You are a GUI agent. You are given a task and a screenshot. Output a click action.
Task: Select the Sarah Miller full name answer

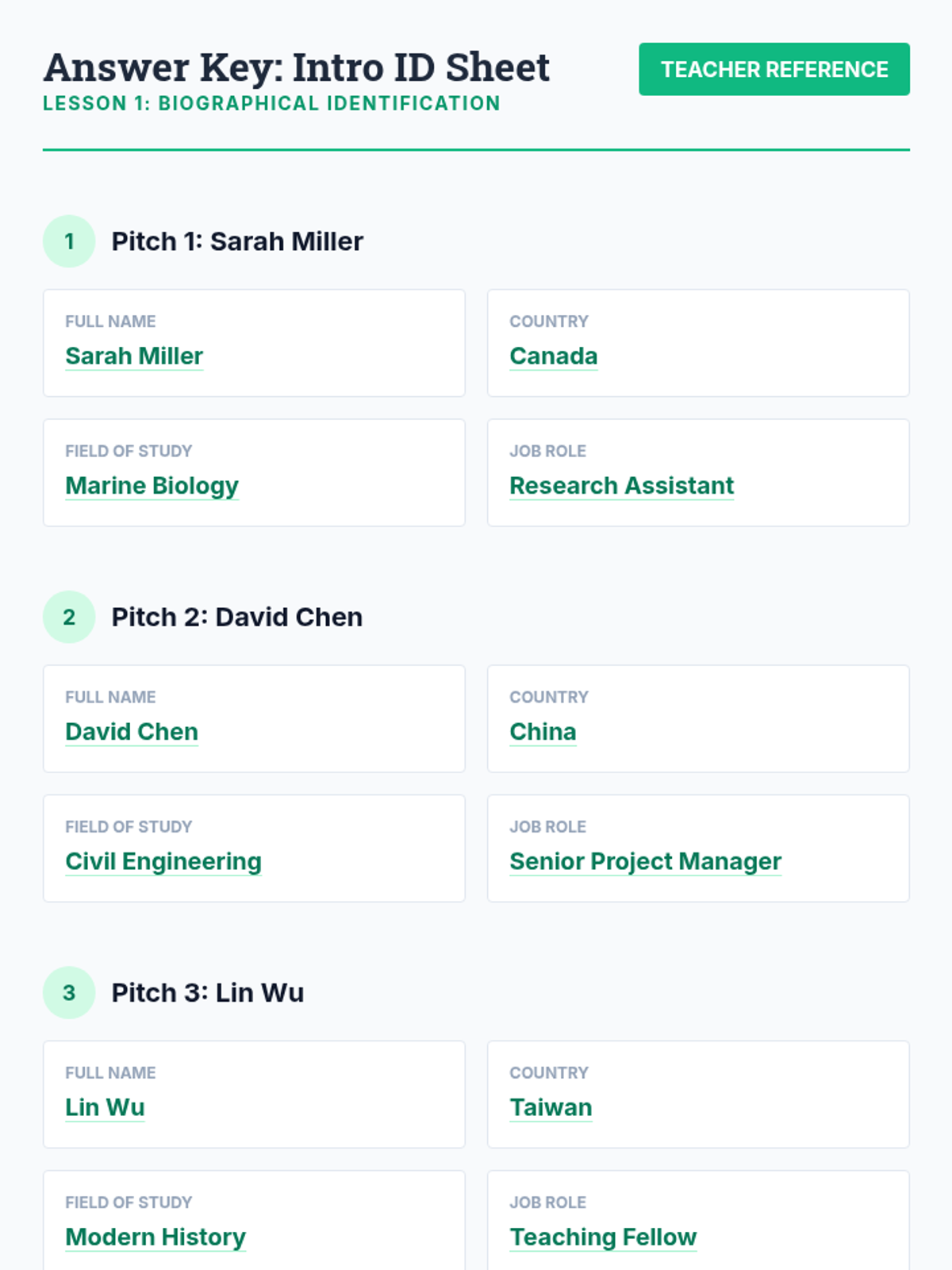134,356
